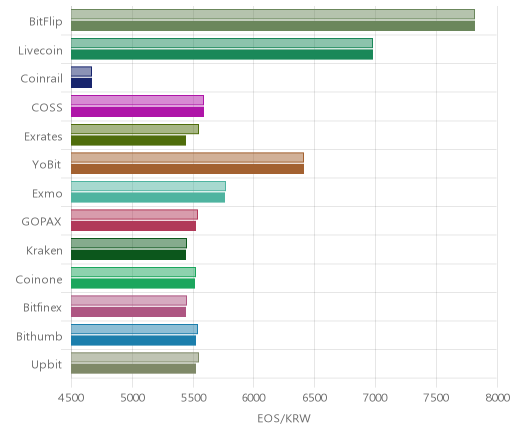Image resolution: width=512 pixels, height=436 pixels.
Task: Click the bright green Coinone bar
Action: click(x=133, y=284)
